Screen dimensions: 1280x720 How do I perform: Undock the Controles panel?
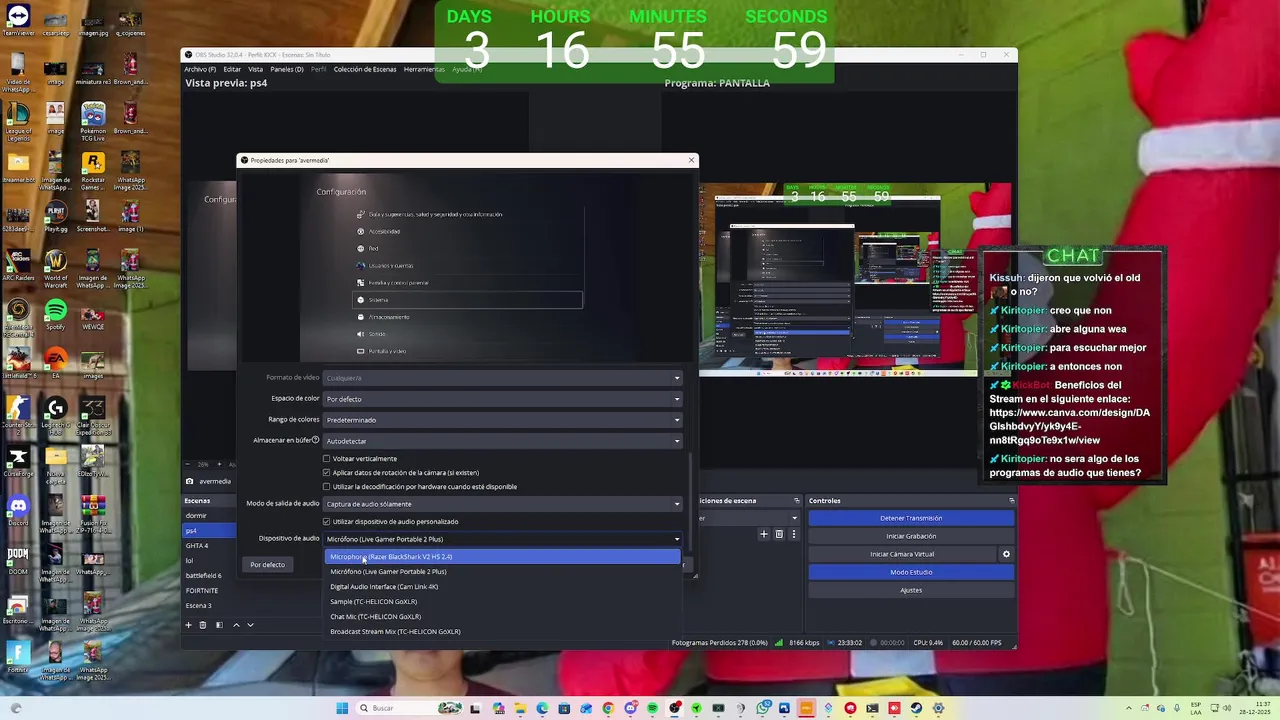click(1011, 500)
